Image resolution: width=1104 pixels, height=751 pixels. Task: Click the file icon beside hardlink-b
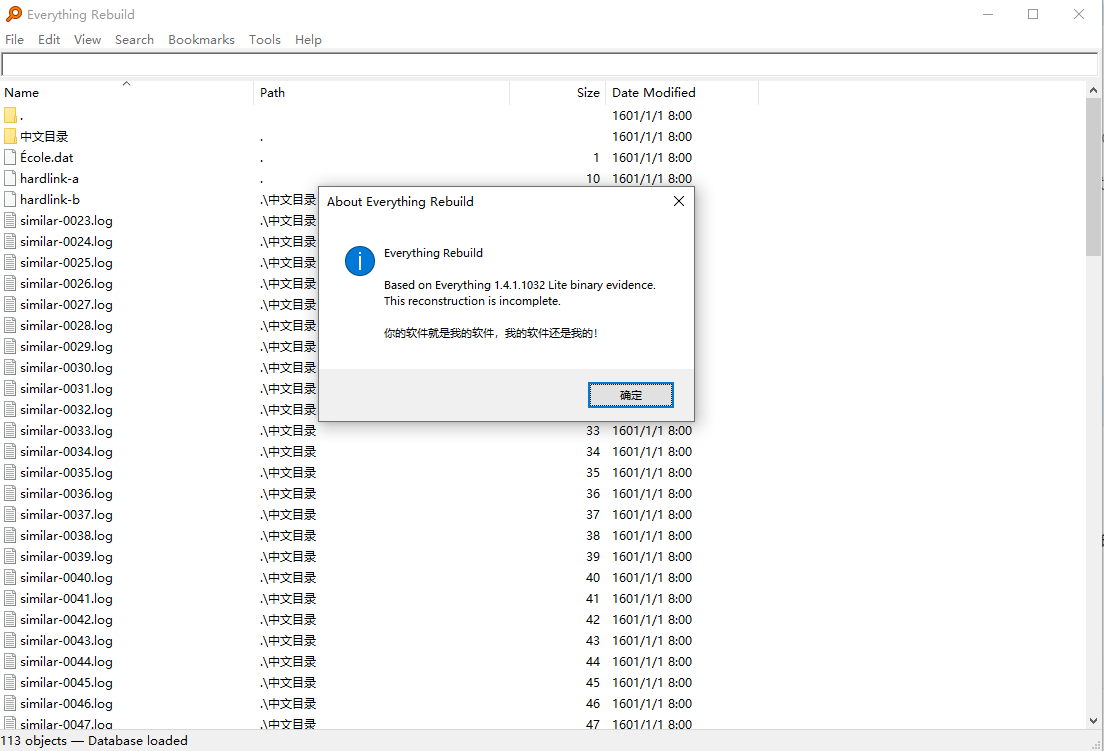10,200
